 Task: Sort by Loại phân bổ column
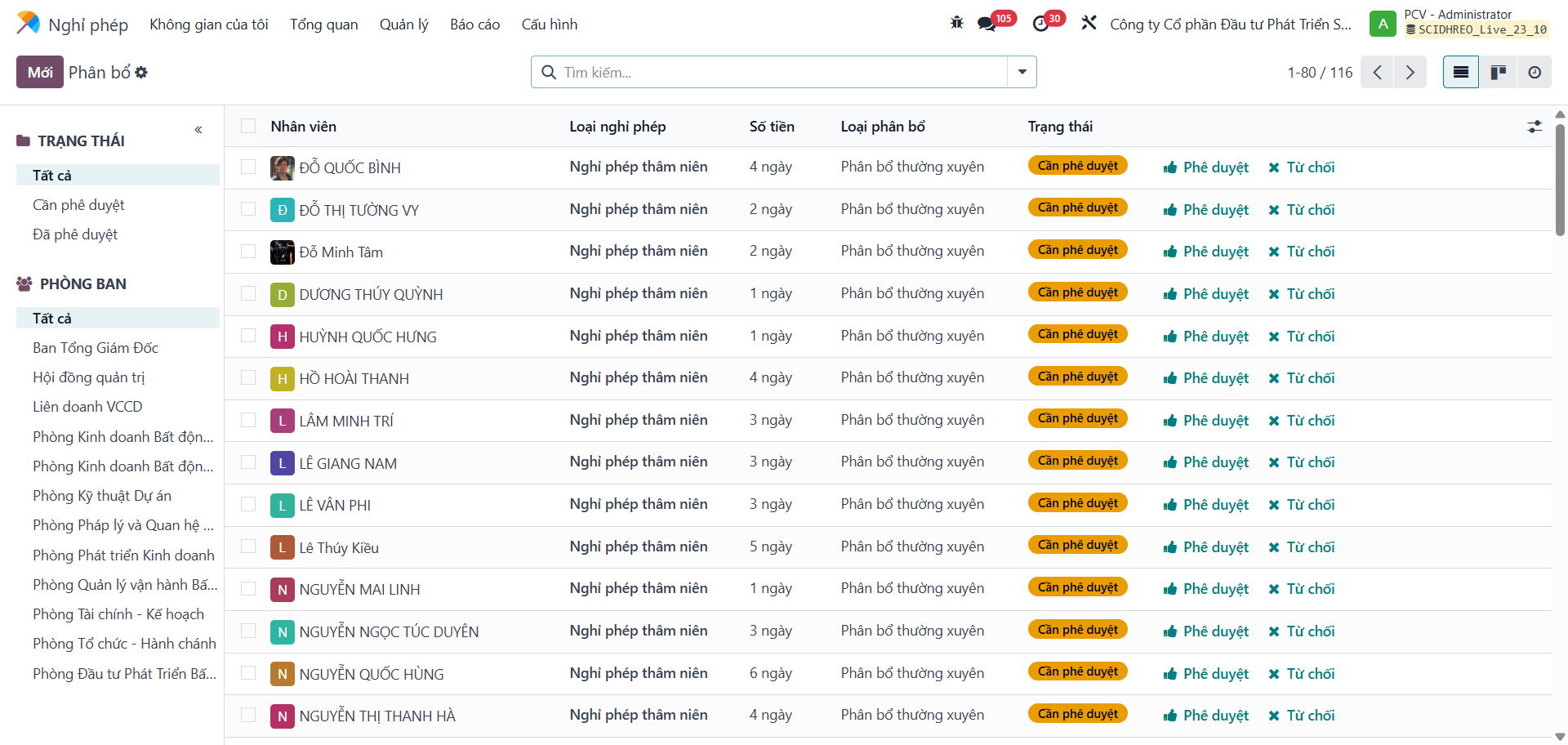click(883, 127)
